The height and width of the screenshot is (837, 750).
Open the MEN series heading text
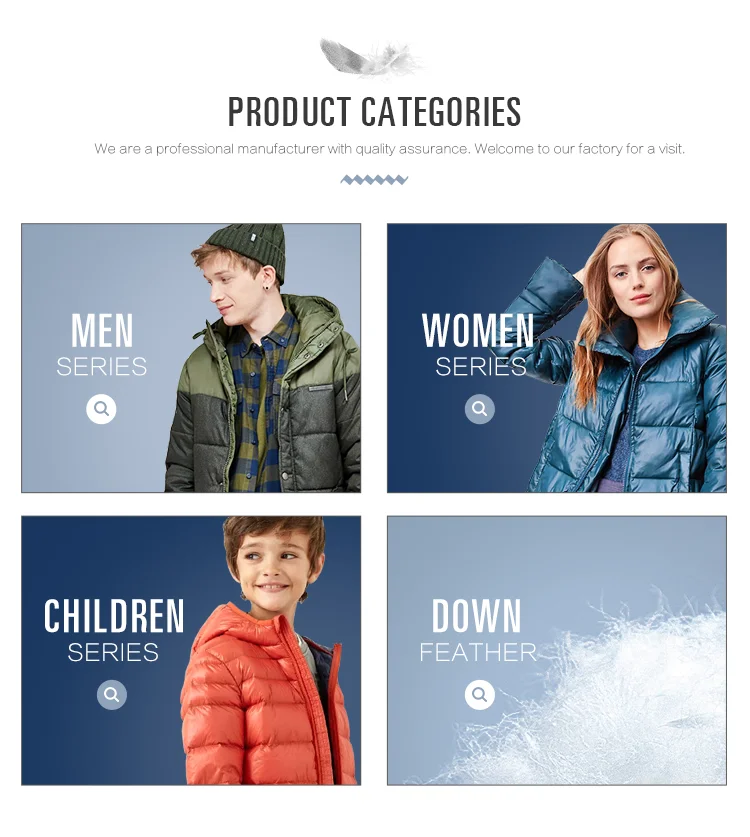[x=102, y=331]
